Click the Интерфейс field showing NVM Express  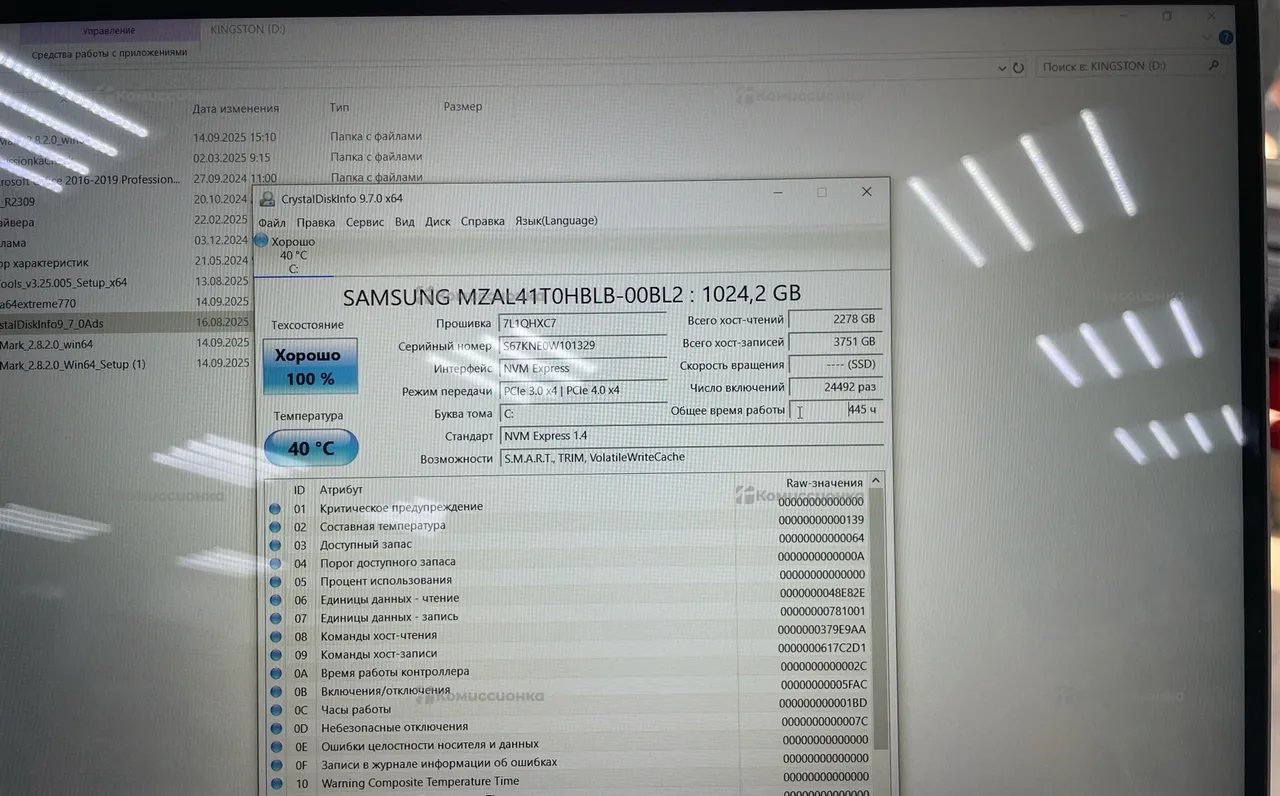point(583,368)
